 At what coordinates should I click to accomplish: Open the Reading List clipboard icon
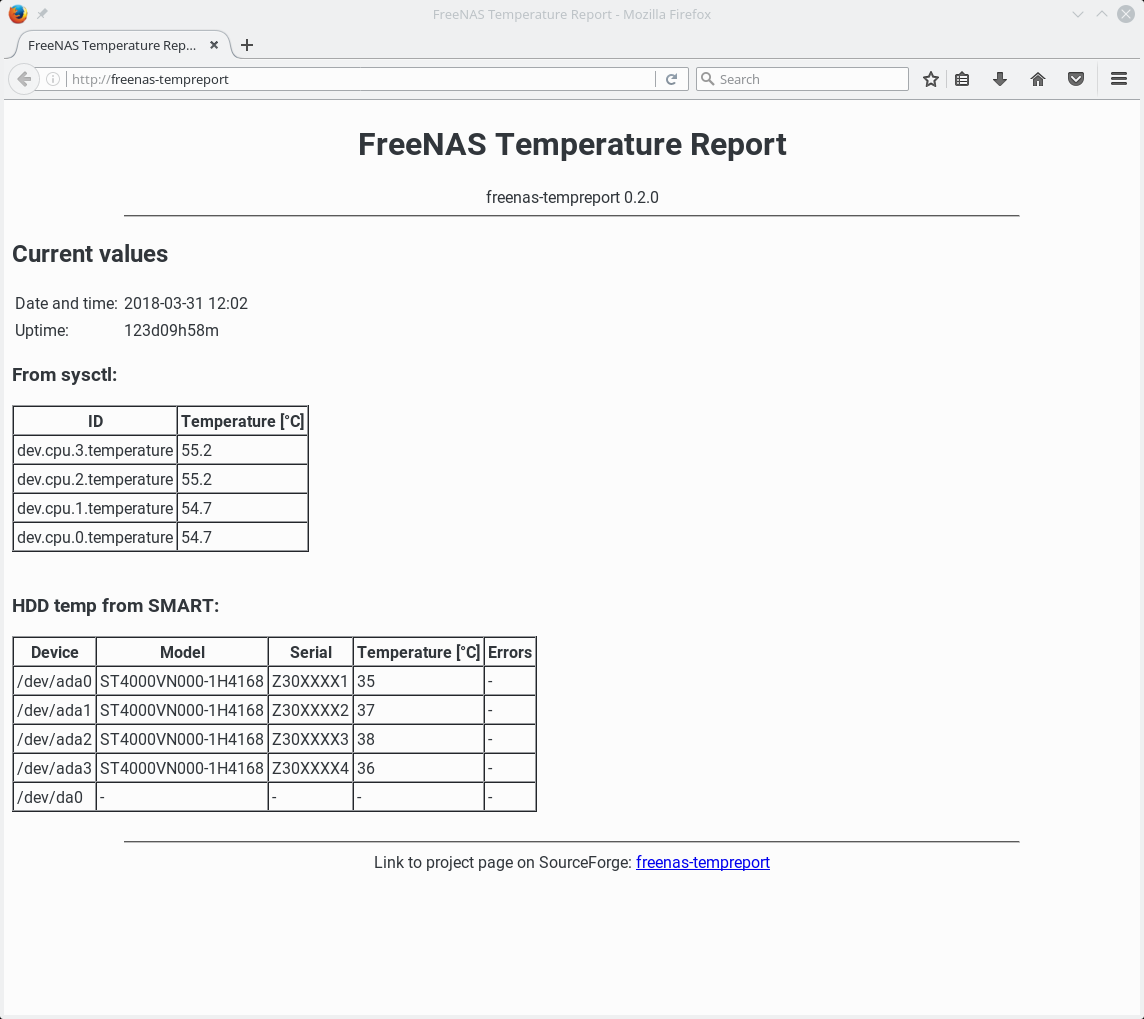[x=962, y=78]
